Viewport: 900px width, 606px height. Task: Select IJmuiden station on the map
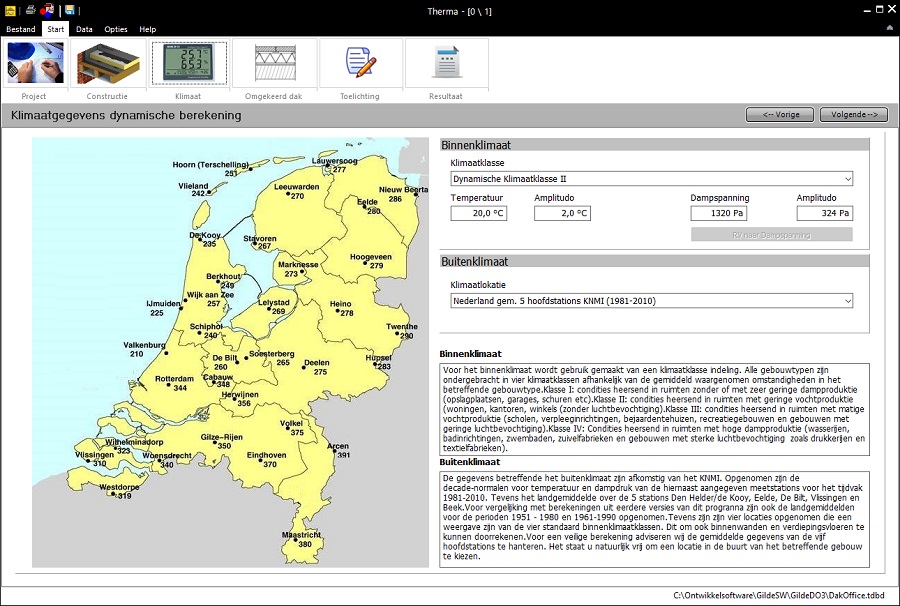[x=164, y=308]
